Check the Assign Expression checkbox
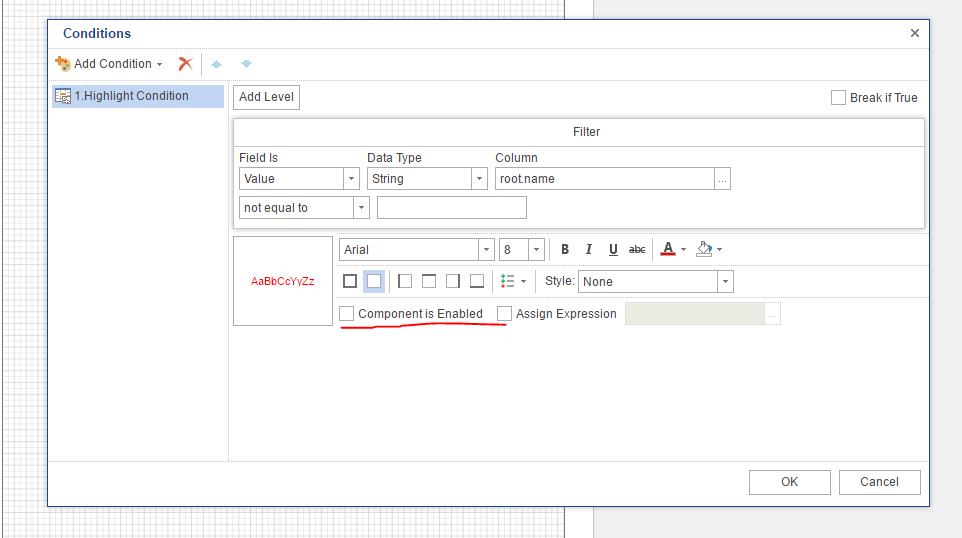 (x=504, y=313)
